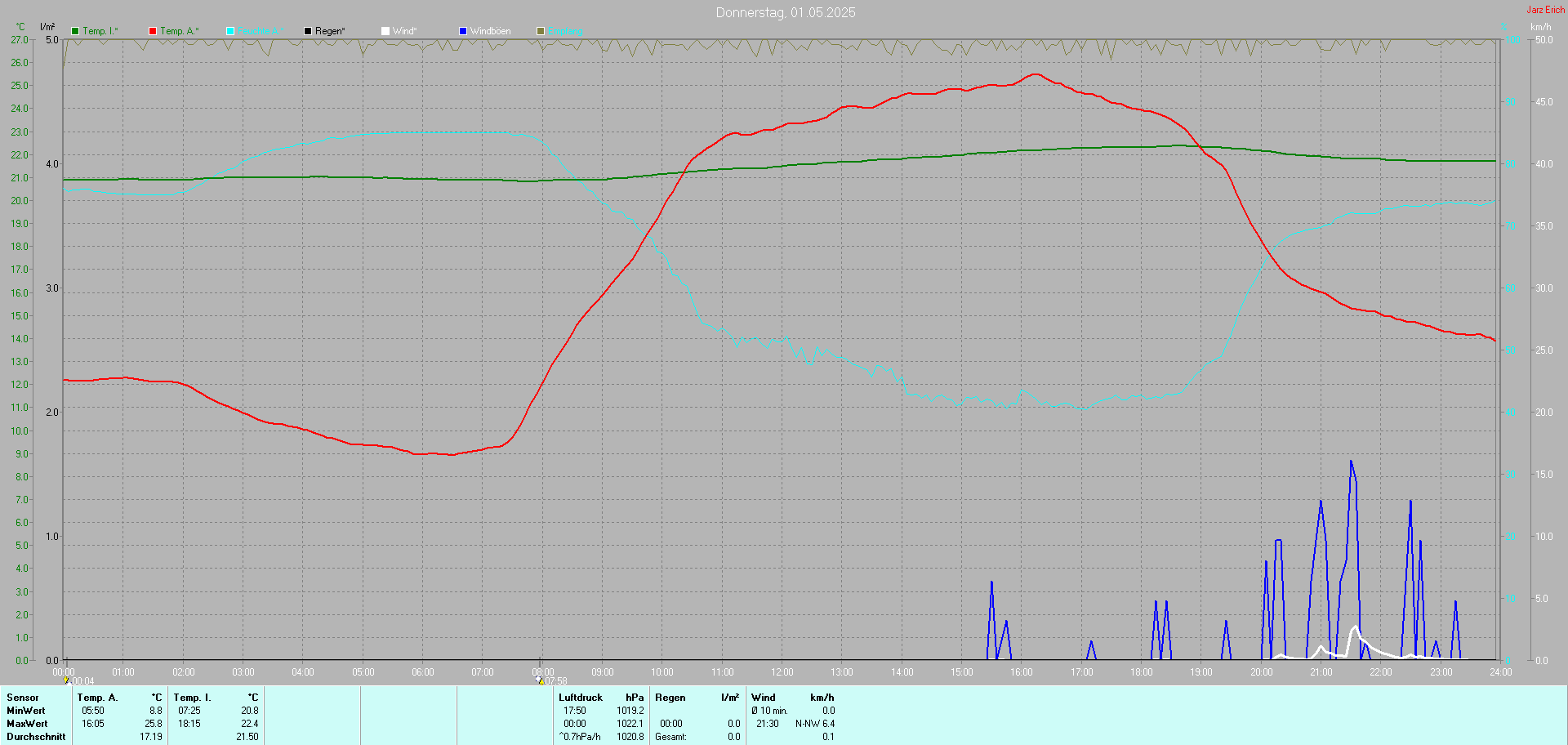Click the 'N-NW 6.4' wind maximum value

(x=815, y=724)
